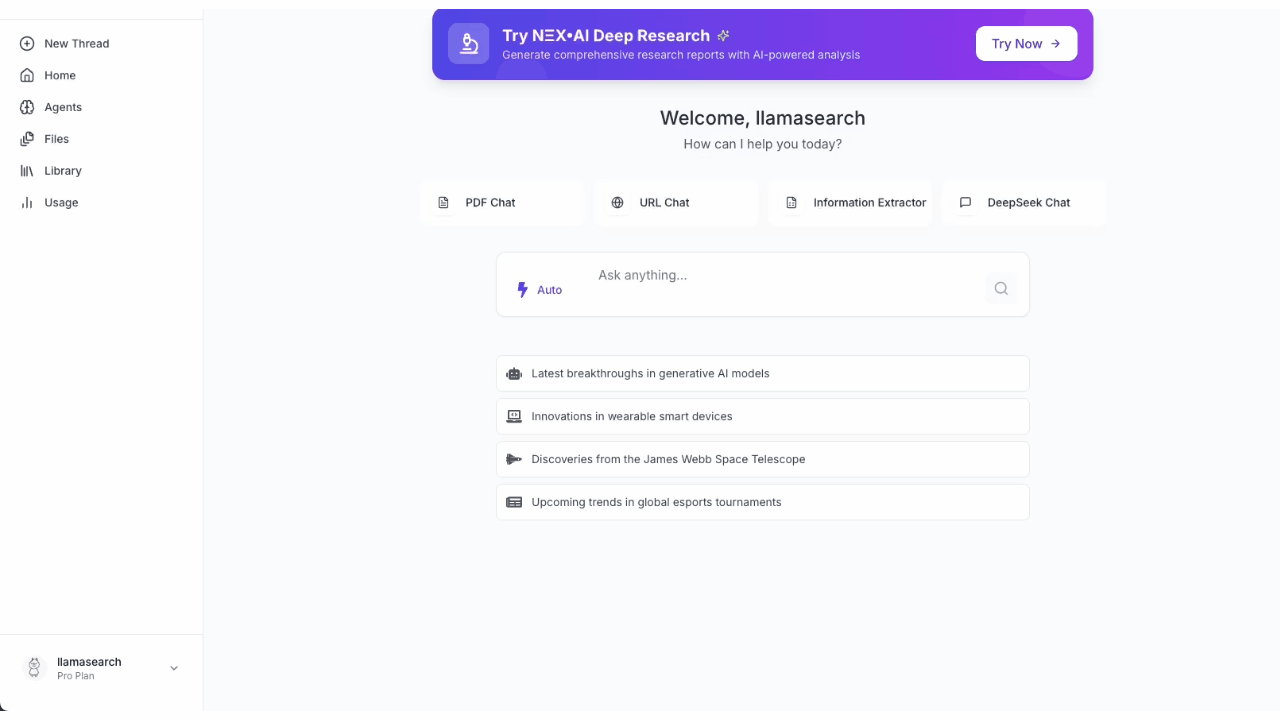Click the 'Pro Plan' label
1280x720 pixels.
point(76,676)
